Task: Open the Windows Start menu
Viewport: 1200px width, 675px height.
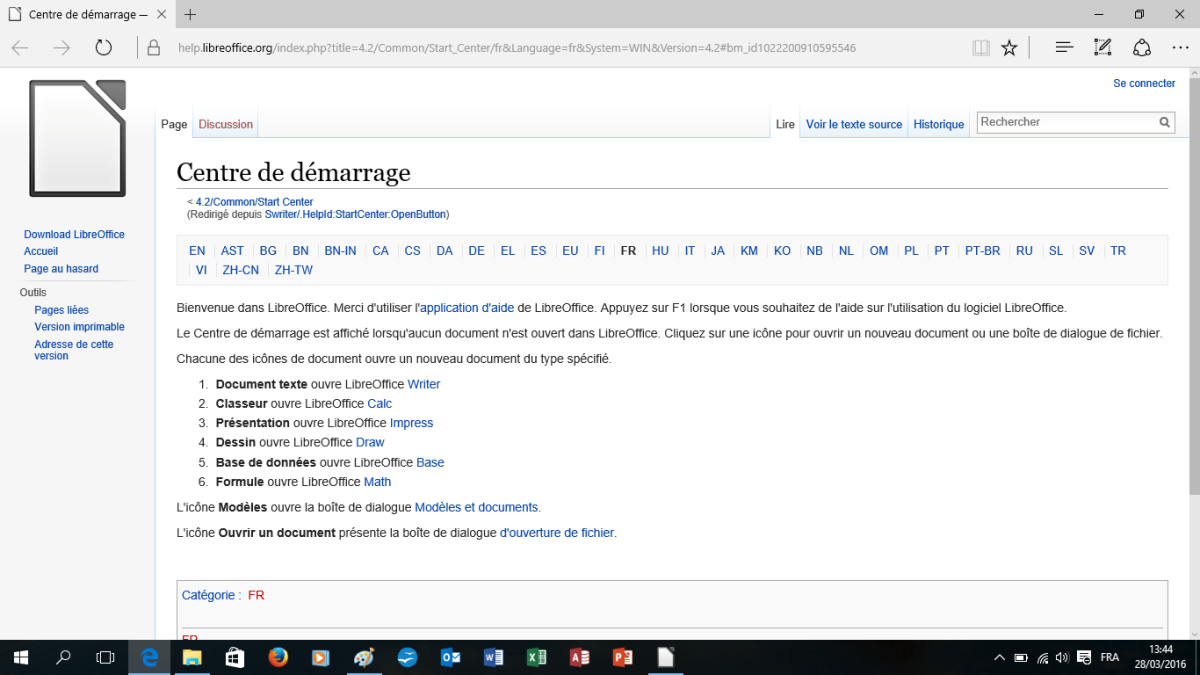Action: 20,657
